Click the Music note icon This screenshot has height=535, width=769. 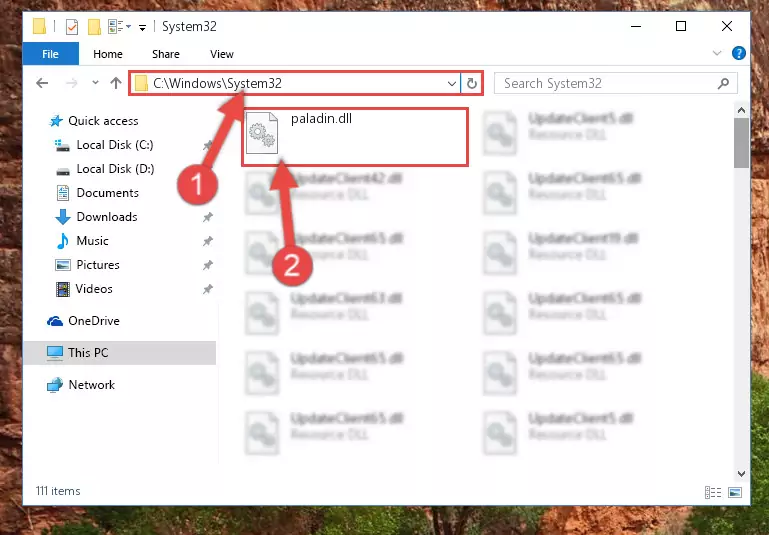[x=63, y=241]
